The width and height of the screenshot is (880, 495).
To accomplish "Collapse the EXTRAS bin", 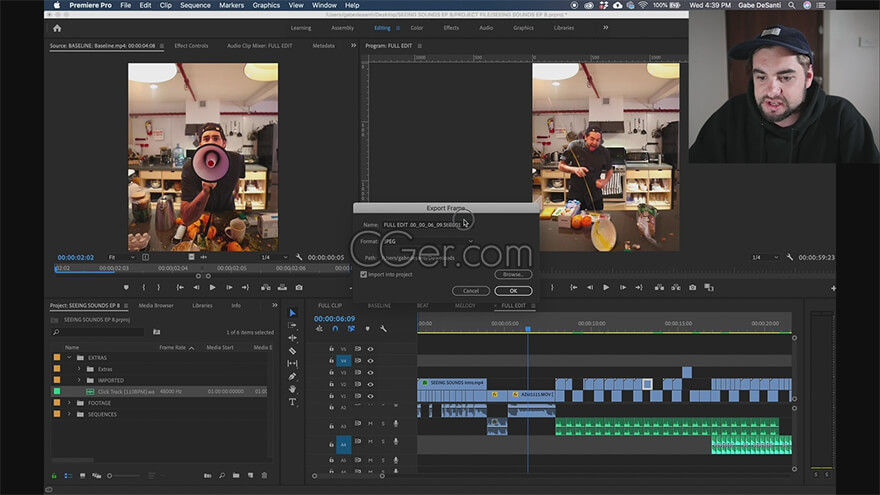I will pos(69,358).
